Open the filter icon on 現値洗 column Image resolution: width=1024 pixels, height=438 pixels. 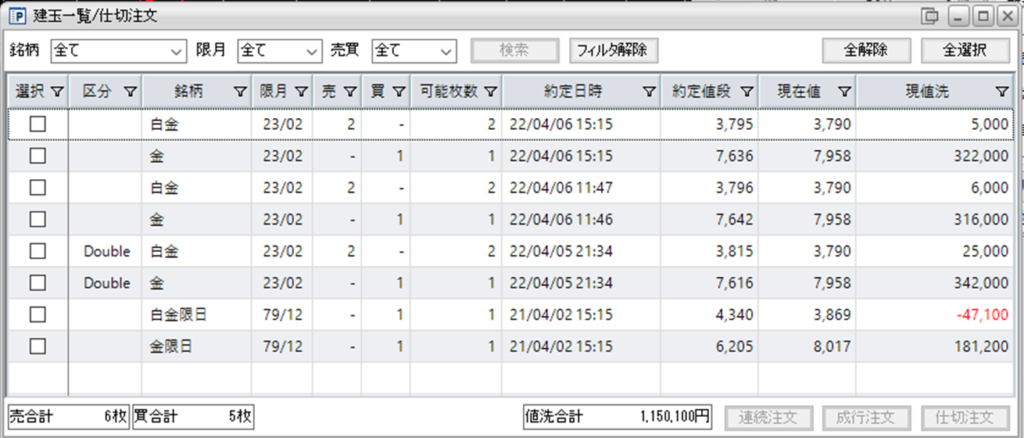click(x=1002, y=93)
